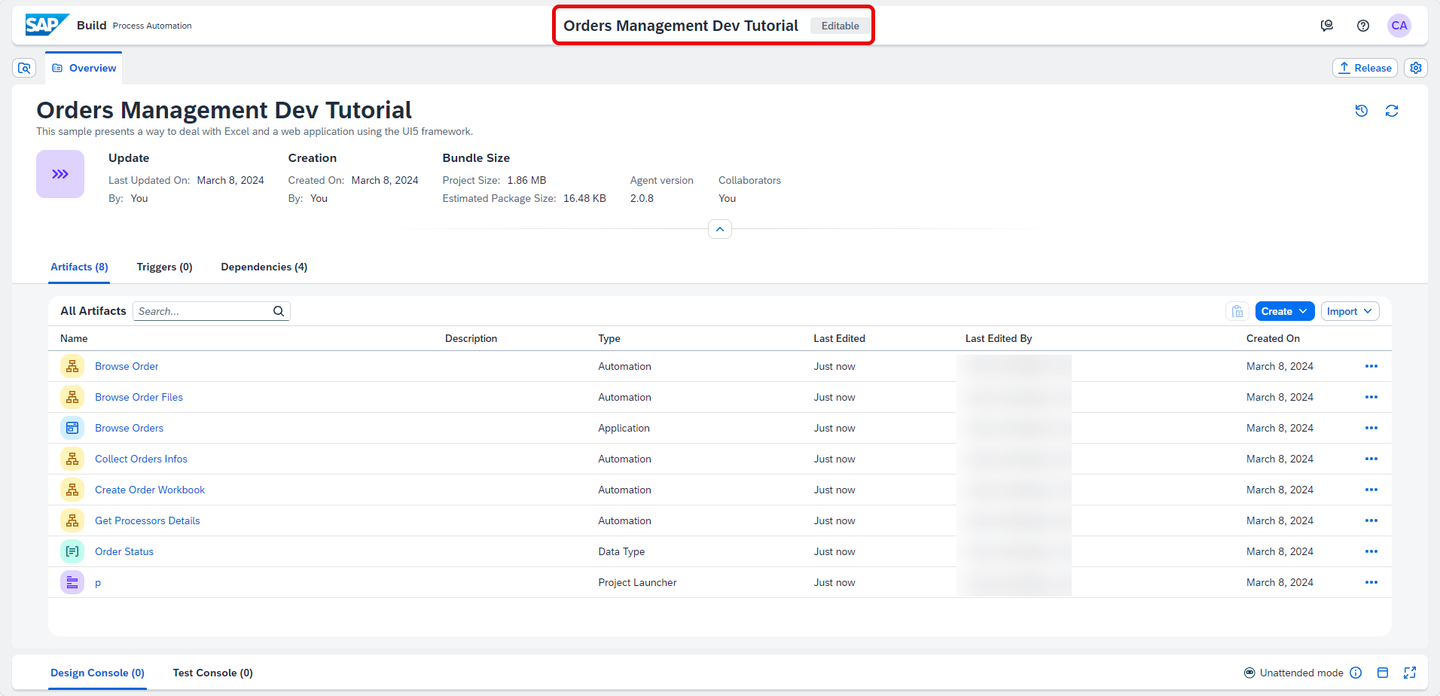This screenshot has width=1440, height=696.
Task: Open more options for Get Processors Details row
Action: (1371, 521)
